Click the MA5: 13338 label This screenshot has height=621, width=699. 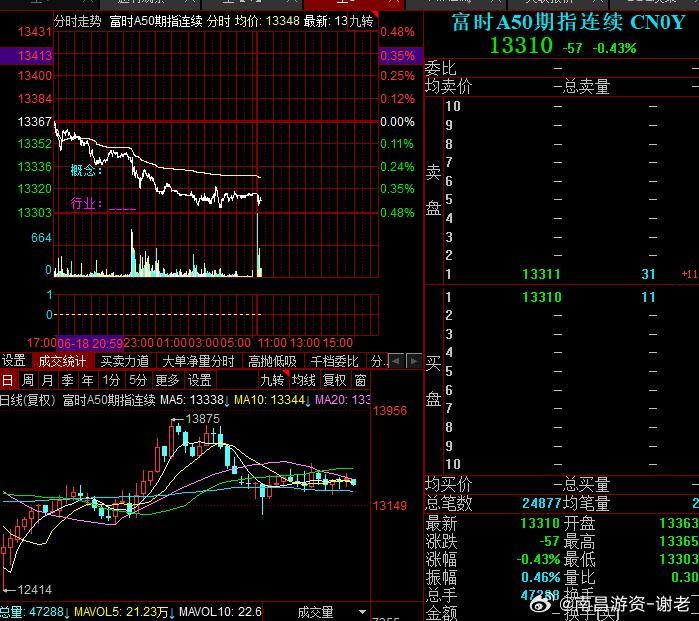tap(194, 399)
